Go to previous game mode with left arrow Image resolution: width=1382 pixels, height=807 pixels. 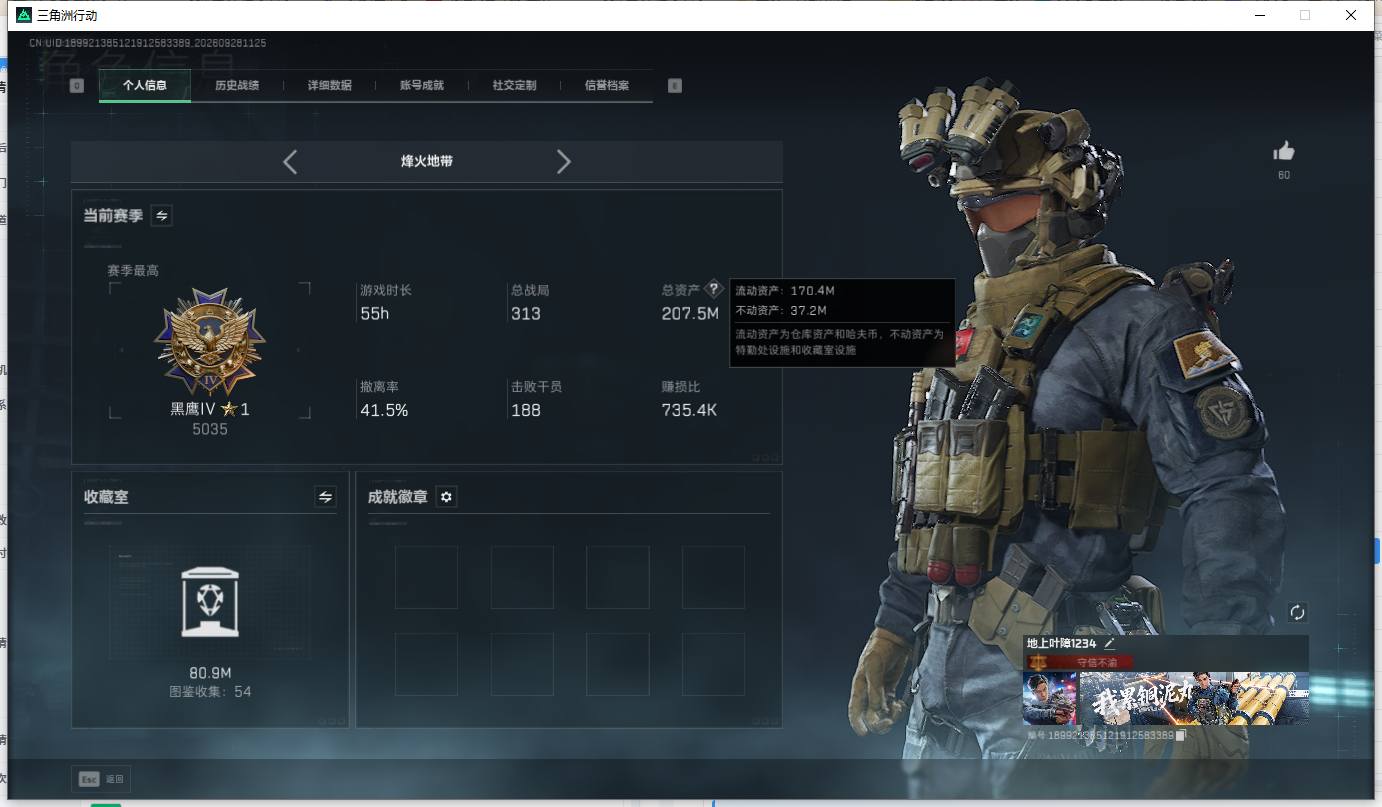coord(290,161)
